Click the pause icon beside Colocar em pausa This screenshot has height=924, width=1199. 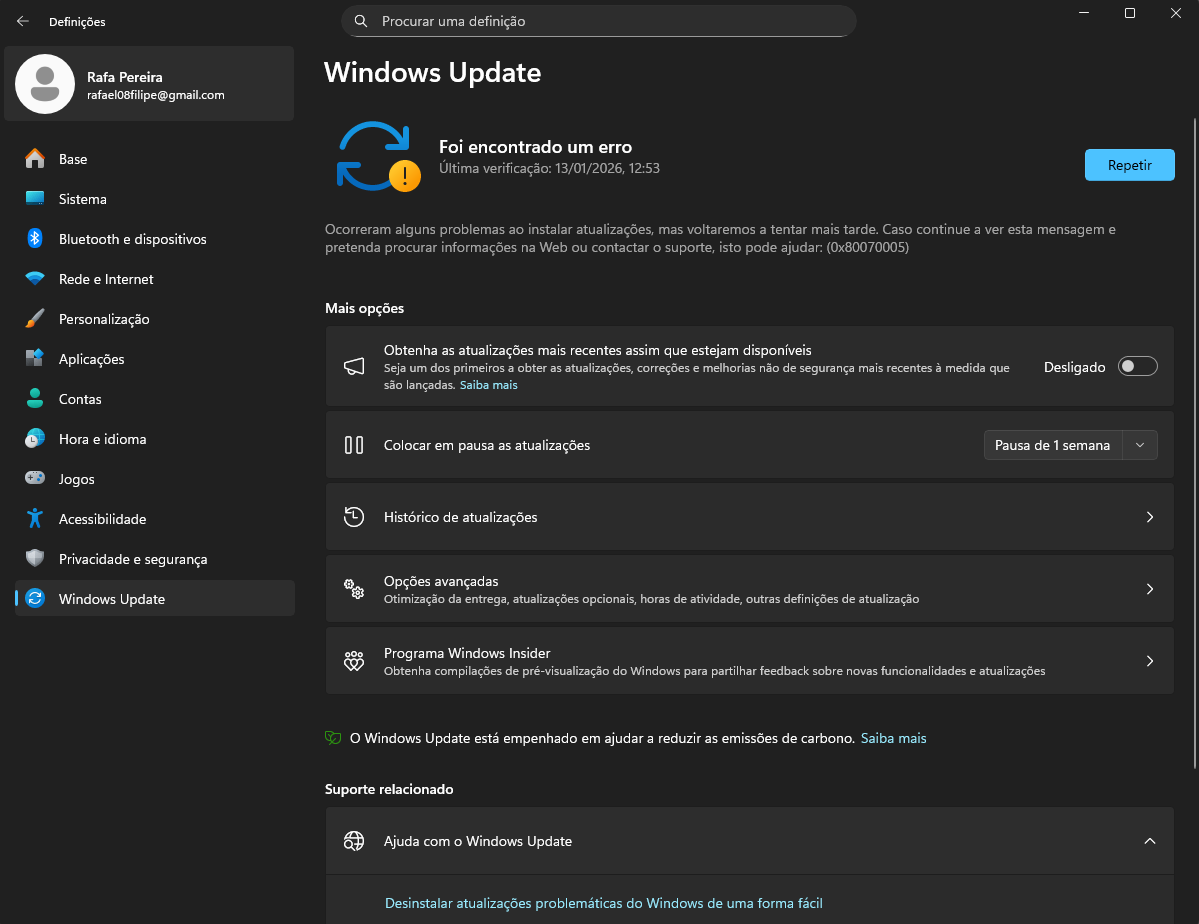point(354,445)
